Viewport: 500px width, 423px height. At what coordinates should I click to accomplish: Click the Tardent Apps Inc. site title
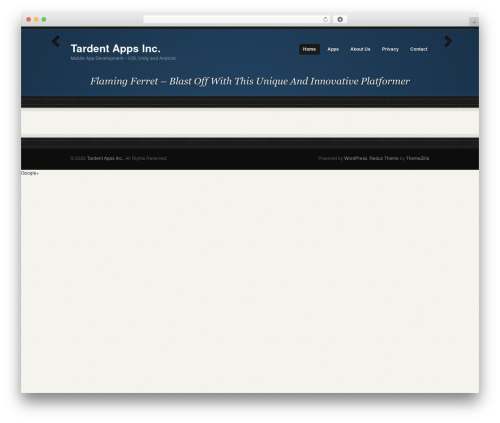coord(115,49)
